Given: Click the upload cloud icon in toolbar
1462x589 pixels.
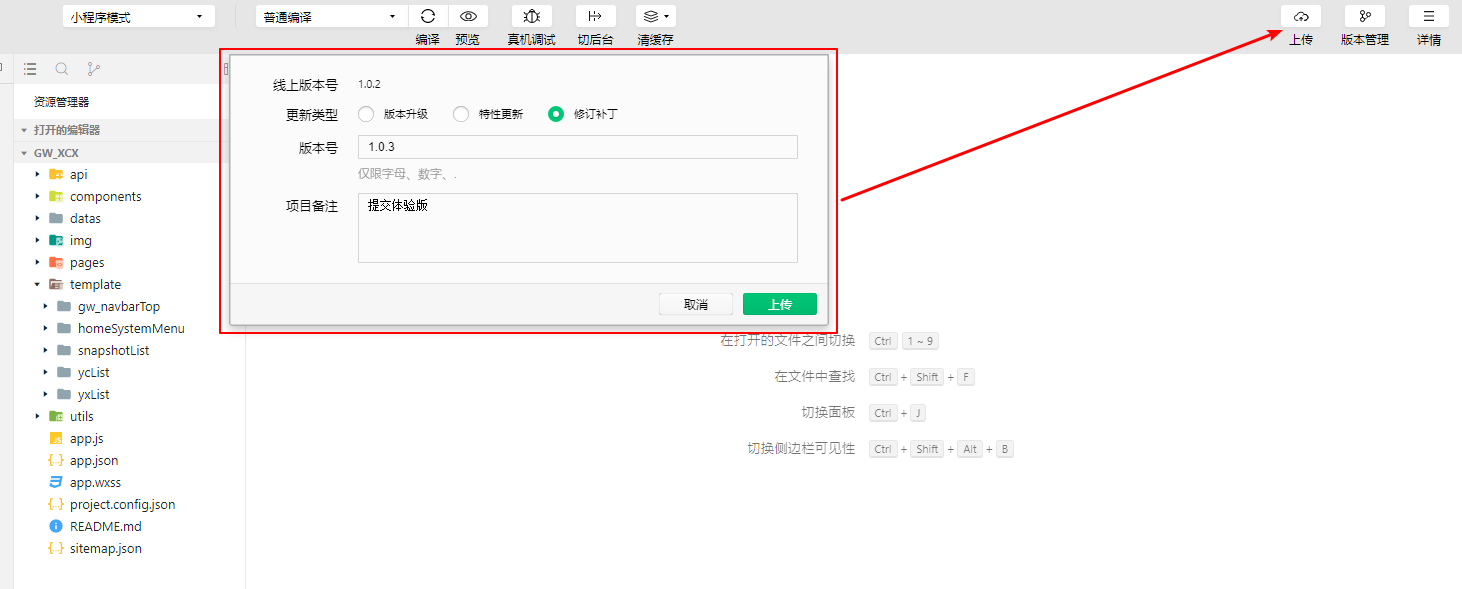Looking at the screenshot, I should pos(1301,16).
